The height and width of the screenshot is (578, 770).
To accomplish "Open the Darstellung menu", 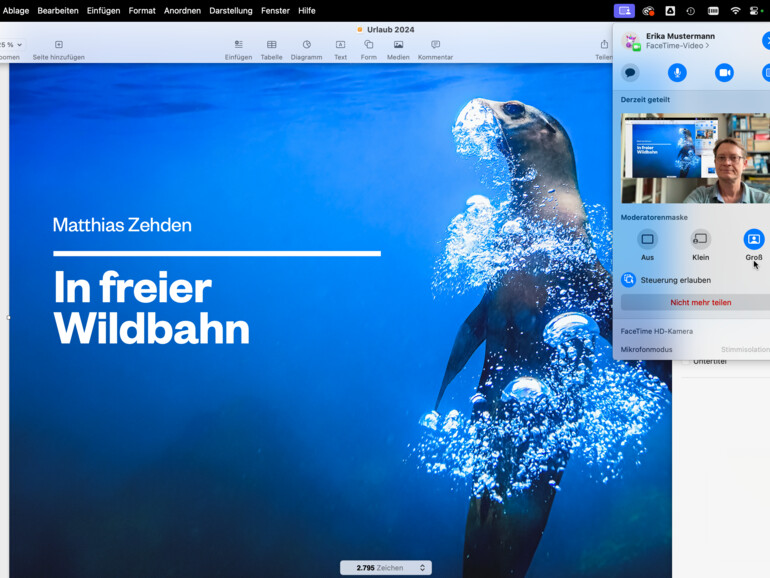I will click(x=231, y=10).
